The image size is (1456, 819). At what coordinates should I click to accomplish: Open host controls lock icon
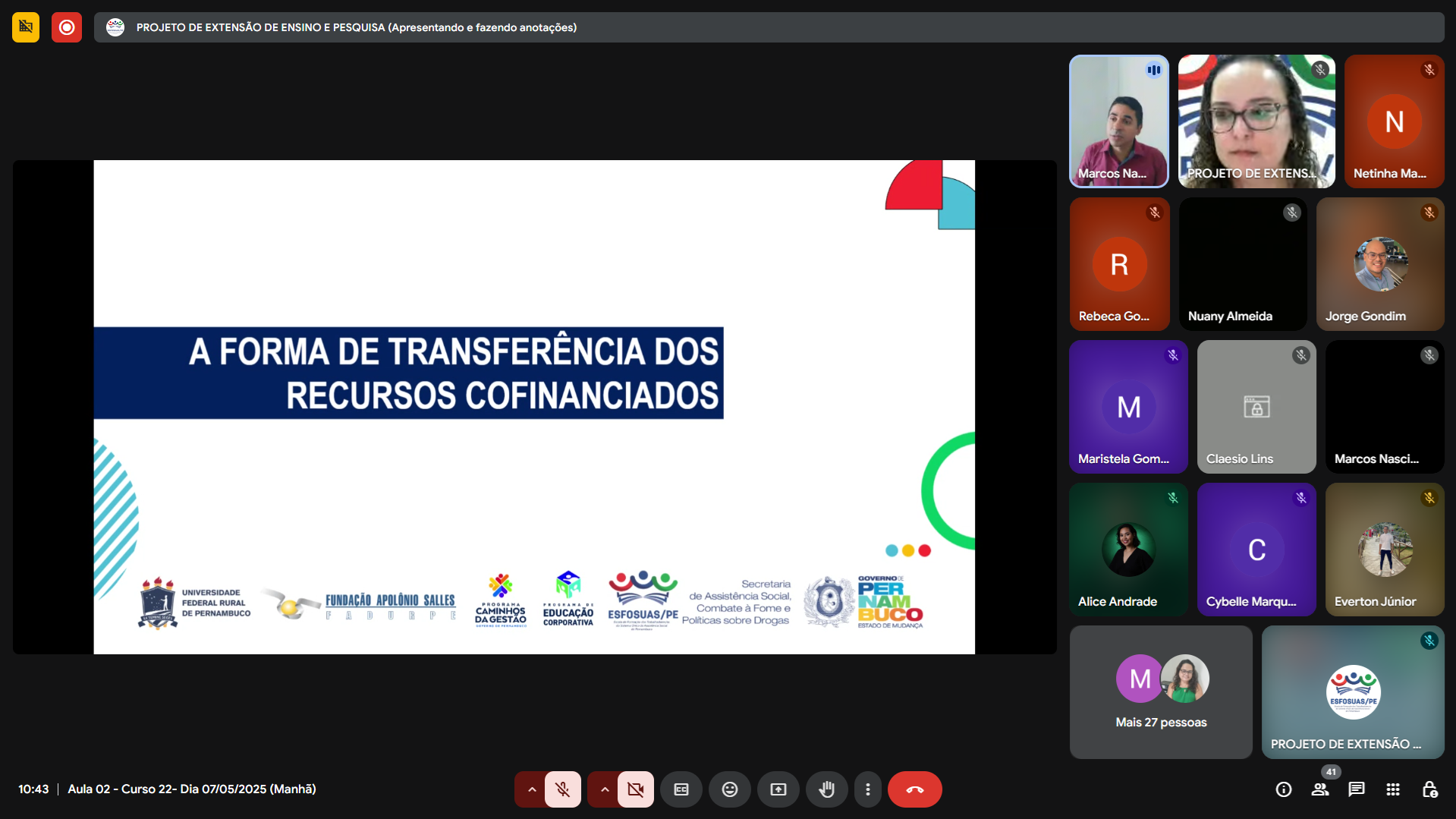tap(1429, 789)
